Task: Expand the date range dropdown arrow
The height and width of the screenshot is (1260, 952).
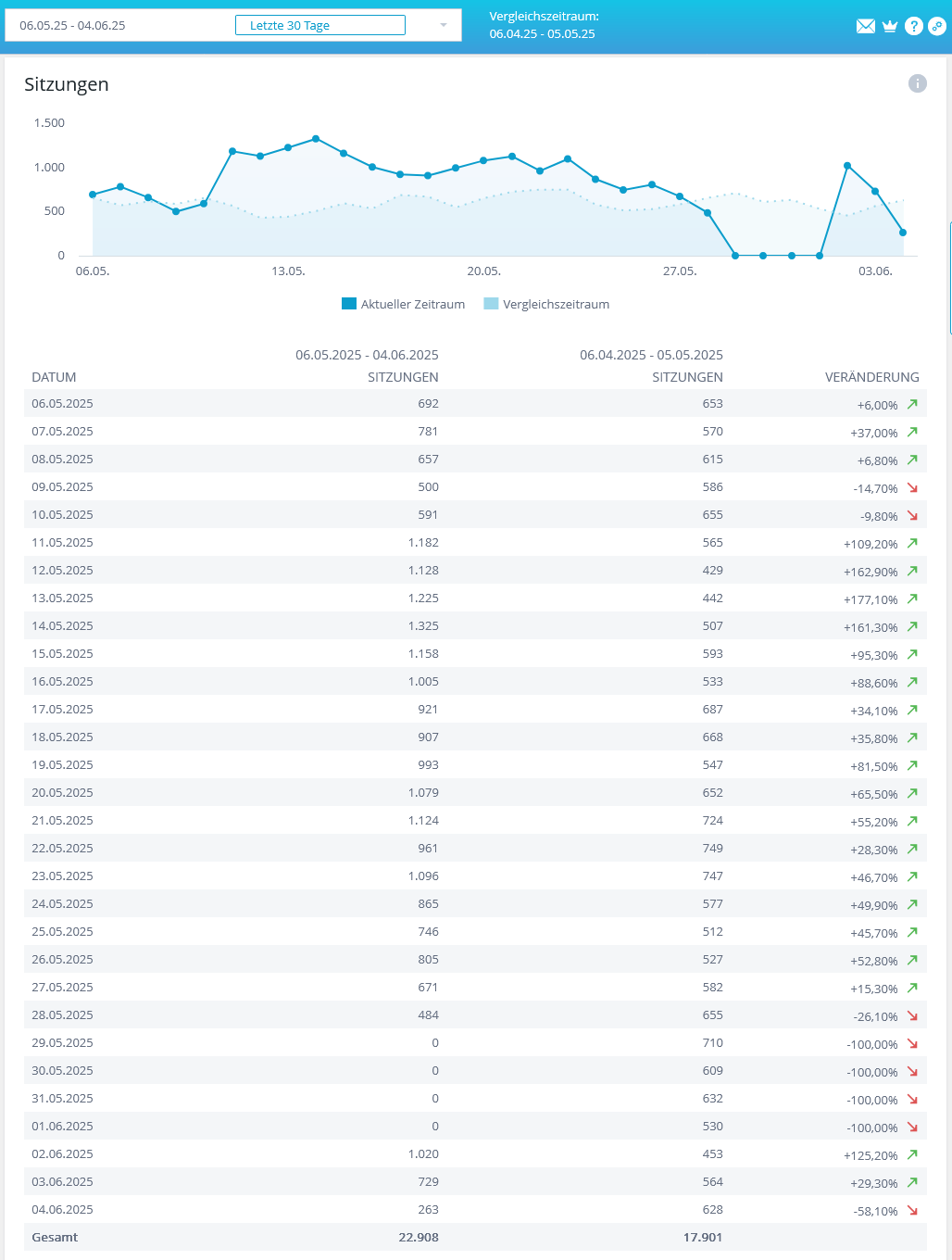Action: click(444, 25)
